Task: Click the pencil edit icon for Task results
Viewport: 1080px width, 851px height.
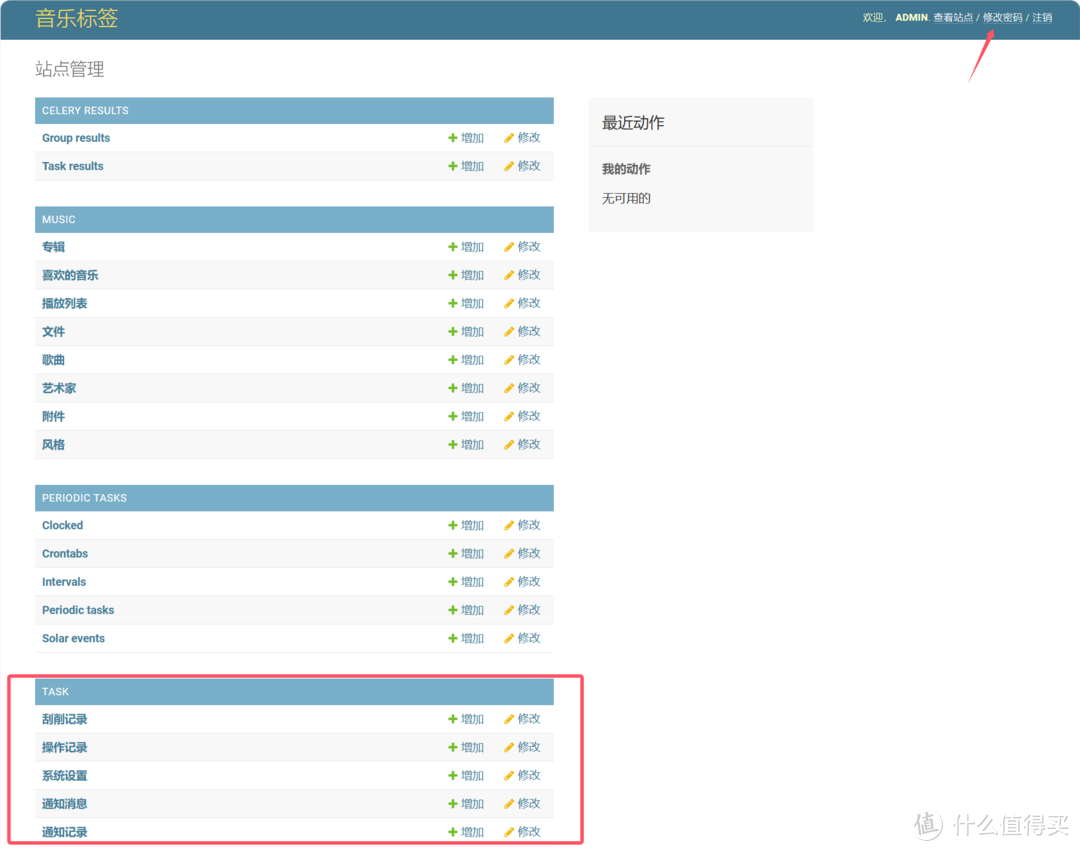Action: (x=509, y=166)
